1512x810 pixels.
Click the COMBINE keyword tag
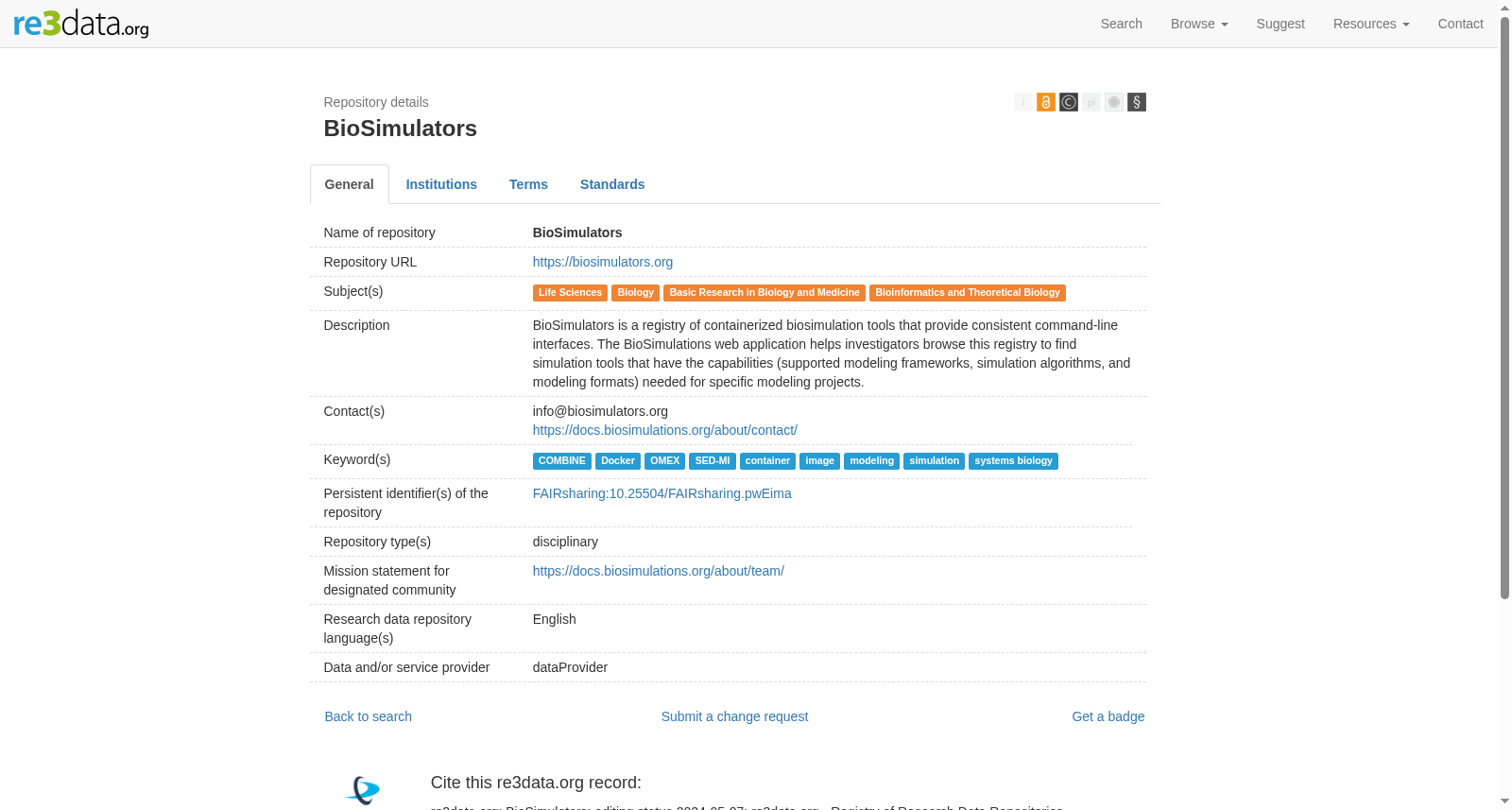(562, 461)
